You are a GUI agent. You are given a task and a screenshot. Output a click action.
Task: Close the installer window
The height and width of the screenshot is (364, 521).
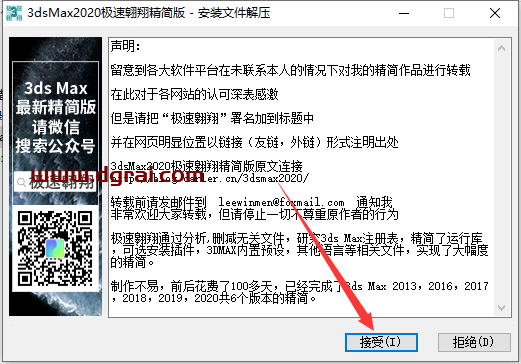pos(495,13)
